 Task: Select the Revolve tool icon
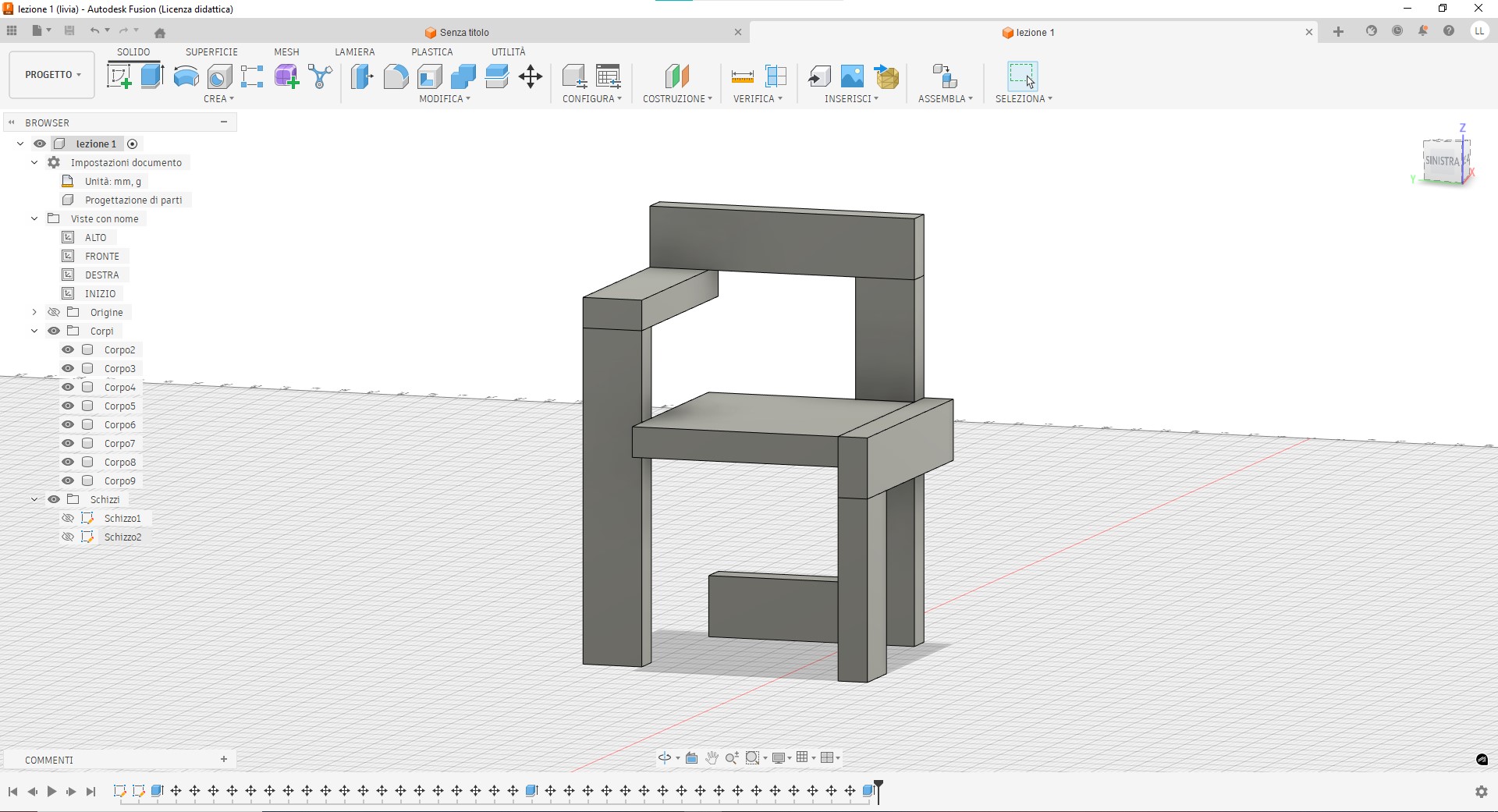click(x=186, y=76)
